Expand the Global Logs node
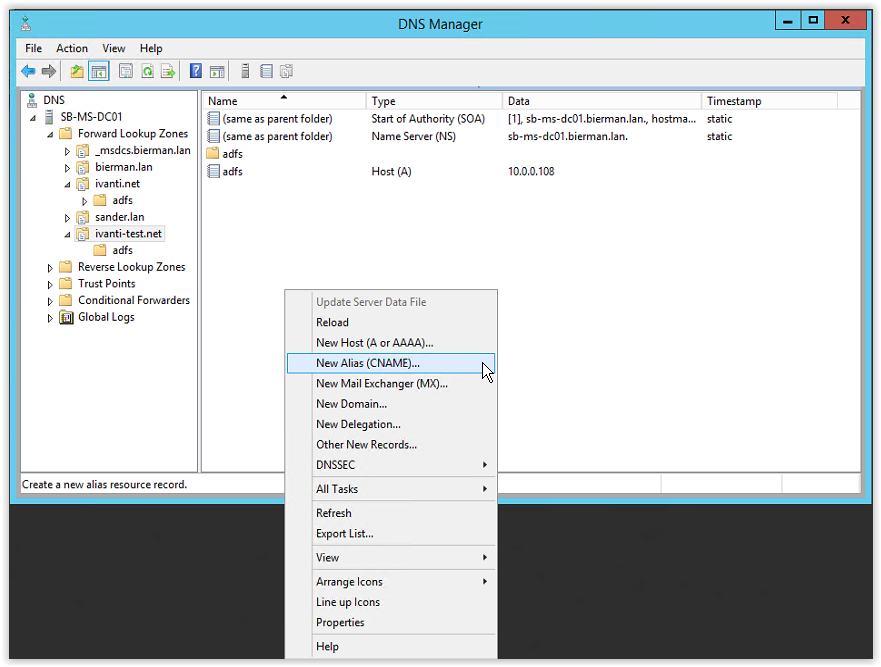The height and width of the screenshot is (667, 881). tap(49, 319)
